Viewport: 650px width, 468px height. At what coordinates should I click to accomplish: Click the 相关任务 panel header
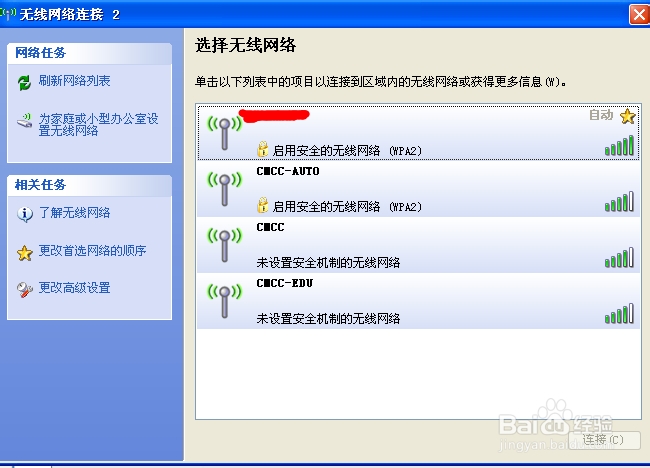coord(90,185)
